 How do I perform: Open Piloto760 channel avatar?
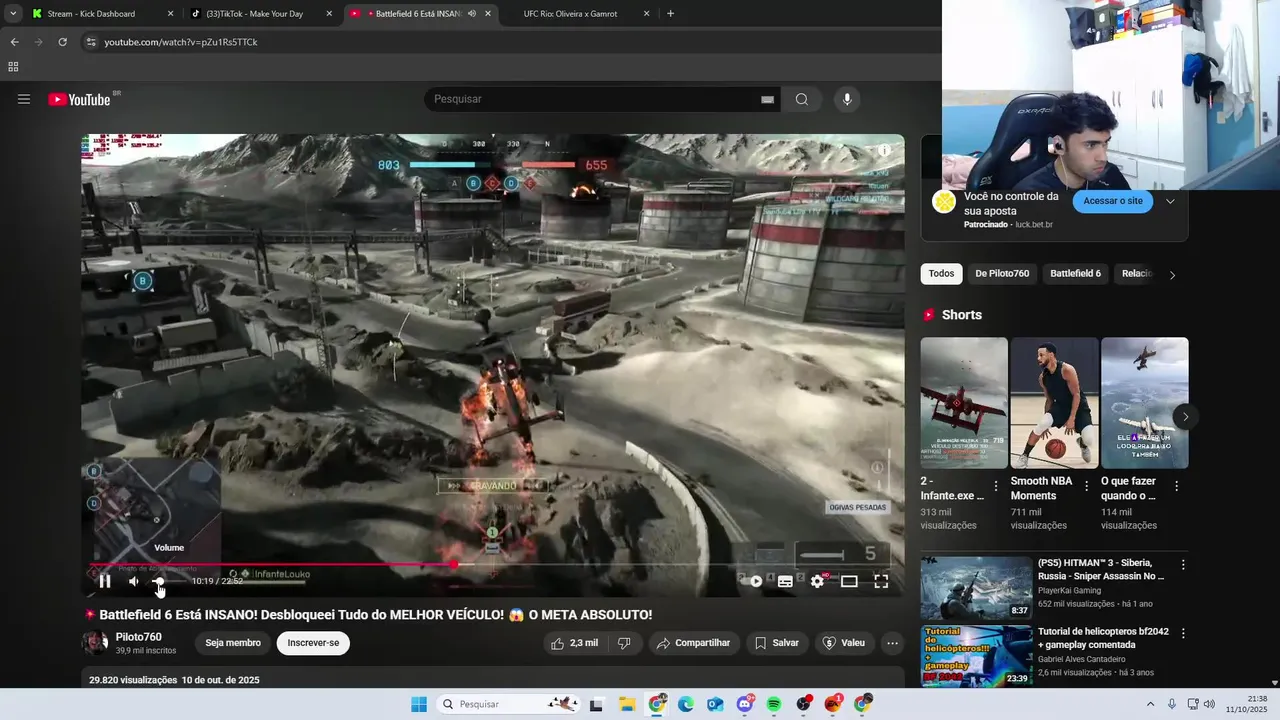click(95, 643)
